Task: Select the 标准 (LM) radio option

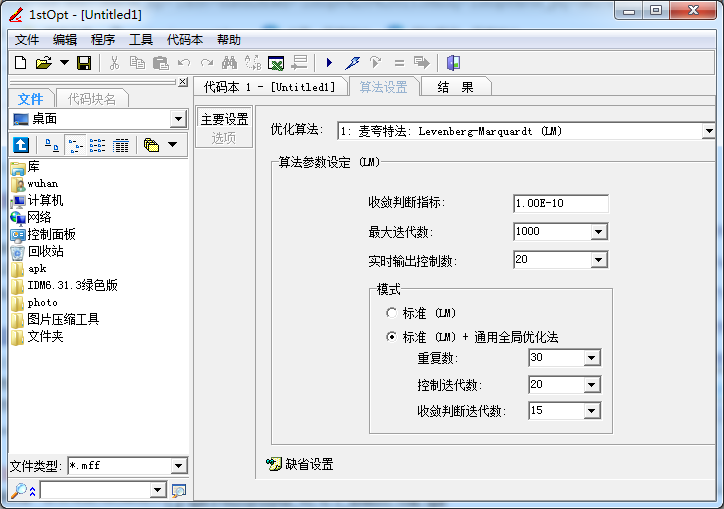Action: point(391,313)
